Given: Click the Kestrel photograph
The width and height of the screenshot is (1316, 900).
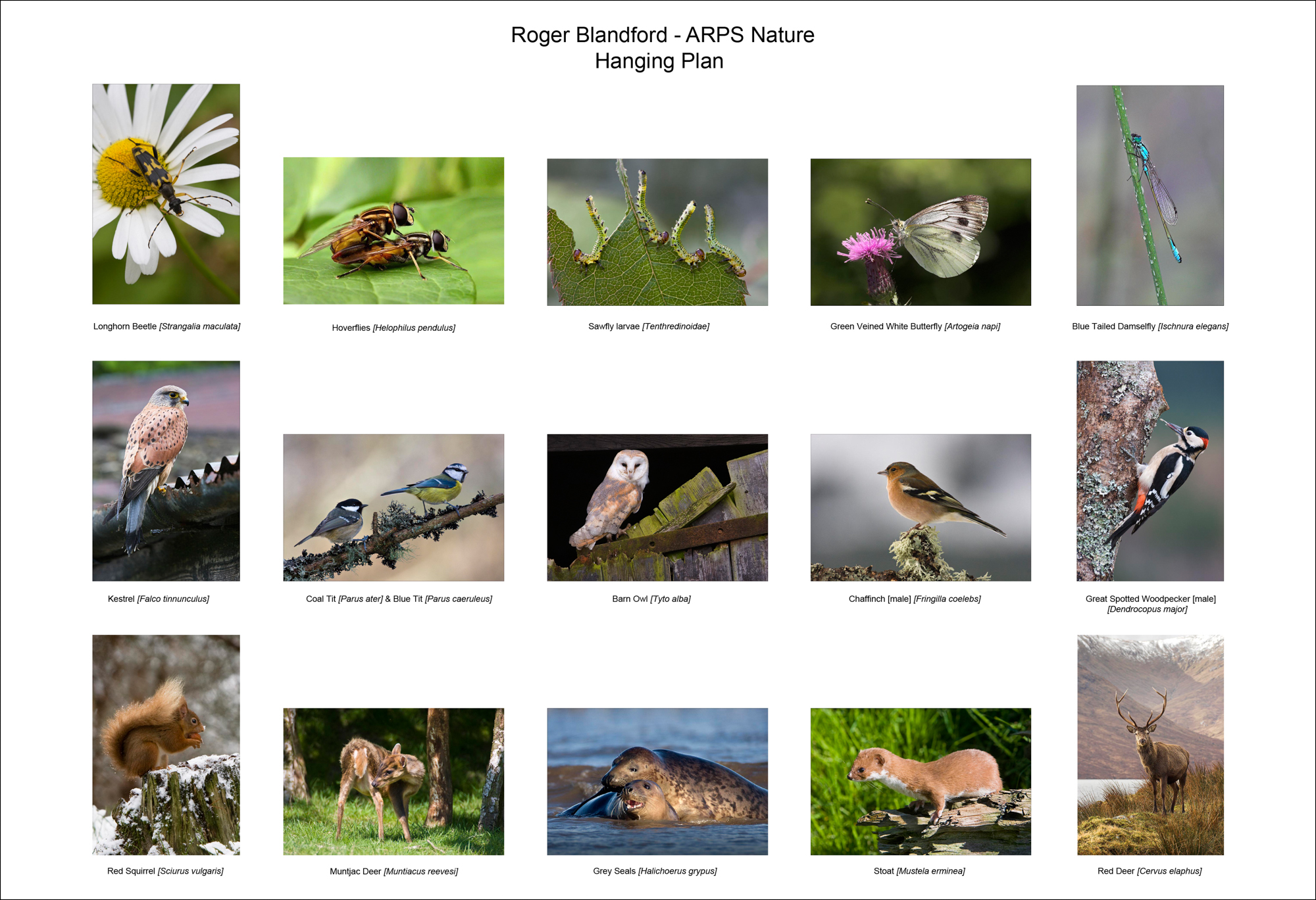Looking at the screenshot, I should [x=166, y=470].
